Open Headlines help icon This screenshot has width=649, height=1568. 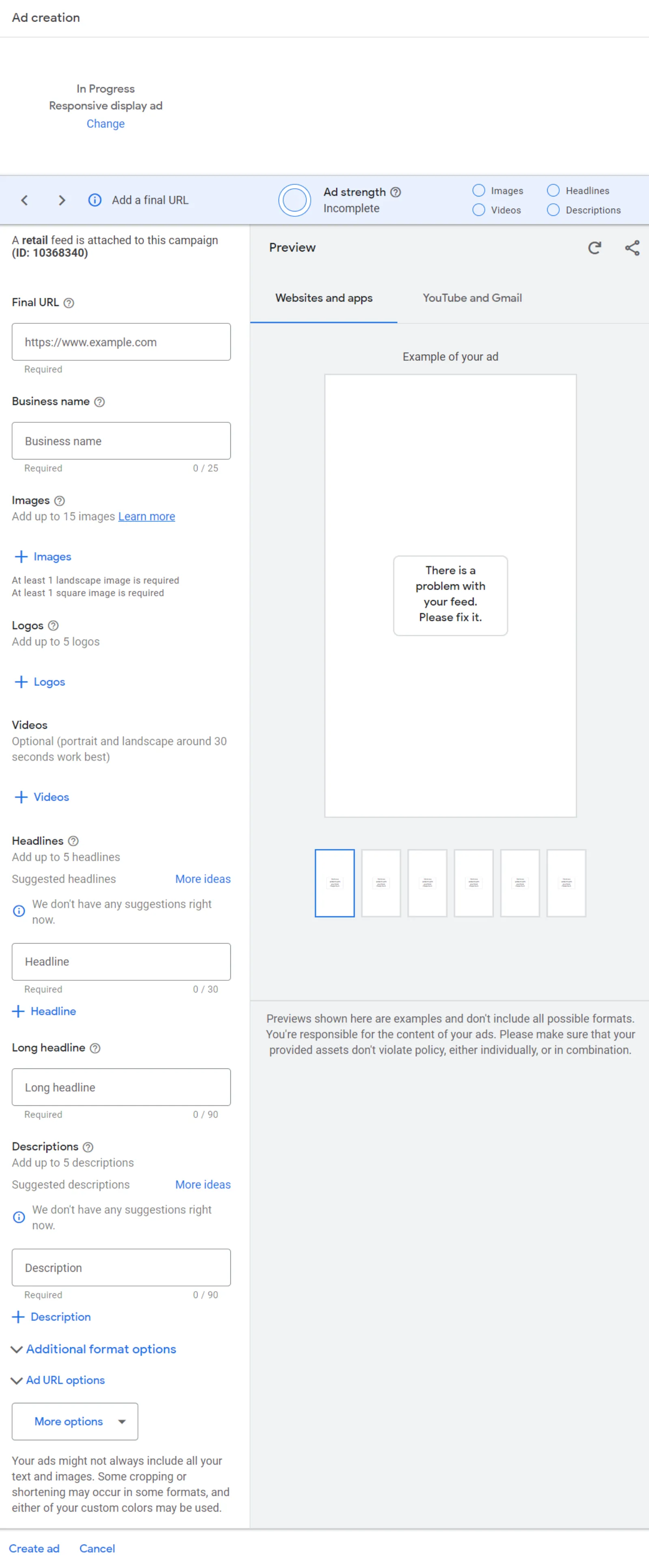(73, 841)
